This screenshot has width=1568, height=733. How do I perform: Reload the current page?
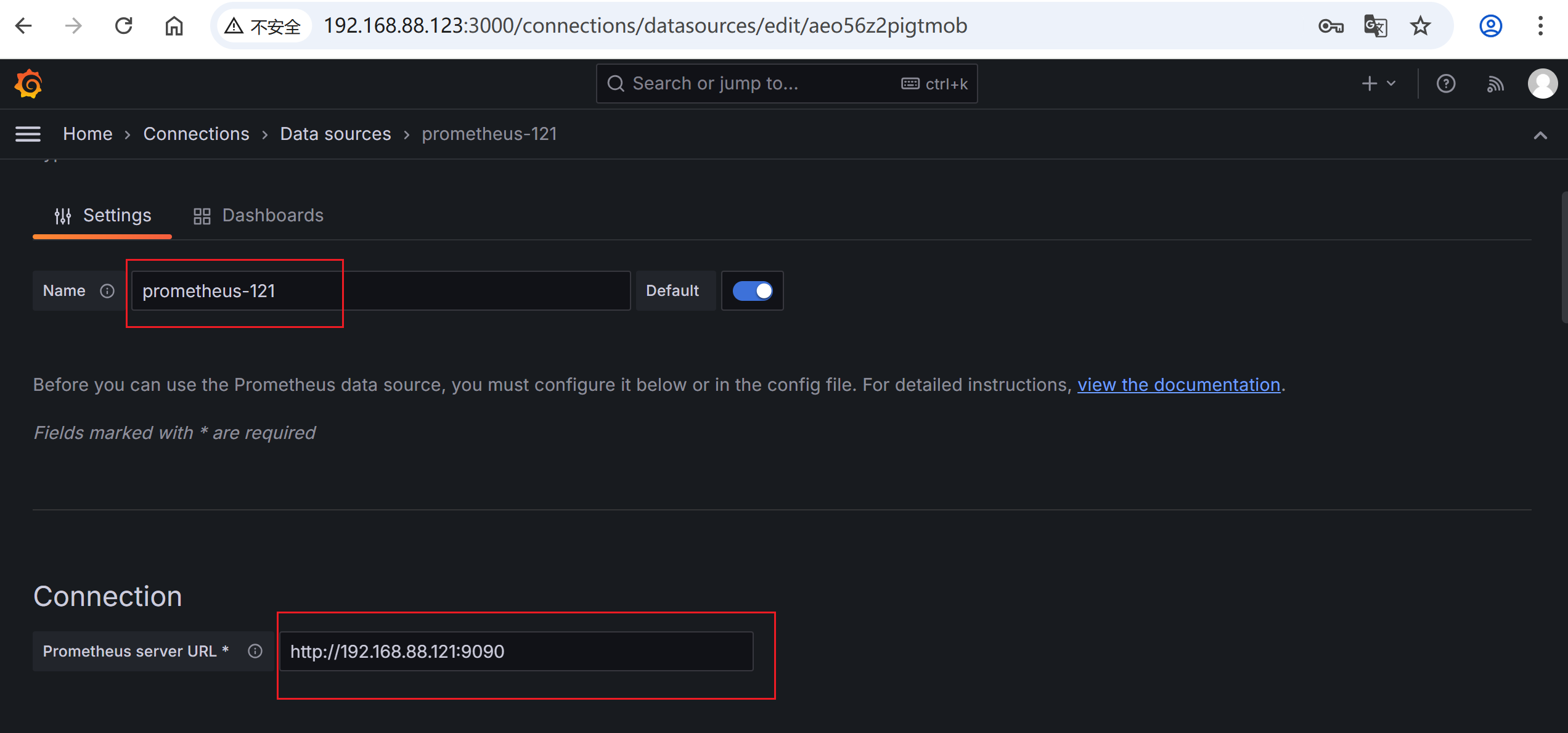coord(124,26)
